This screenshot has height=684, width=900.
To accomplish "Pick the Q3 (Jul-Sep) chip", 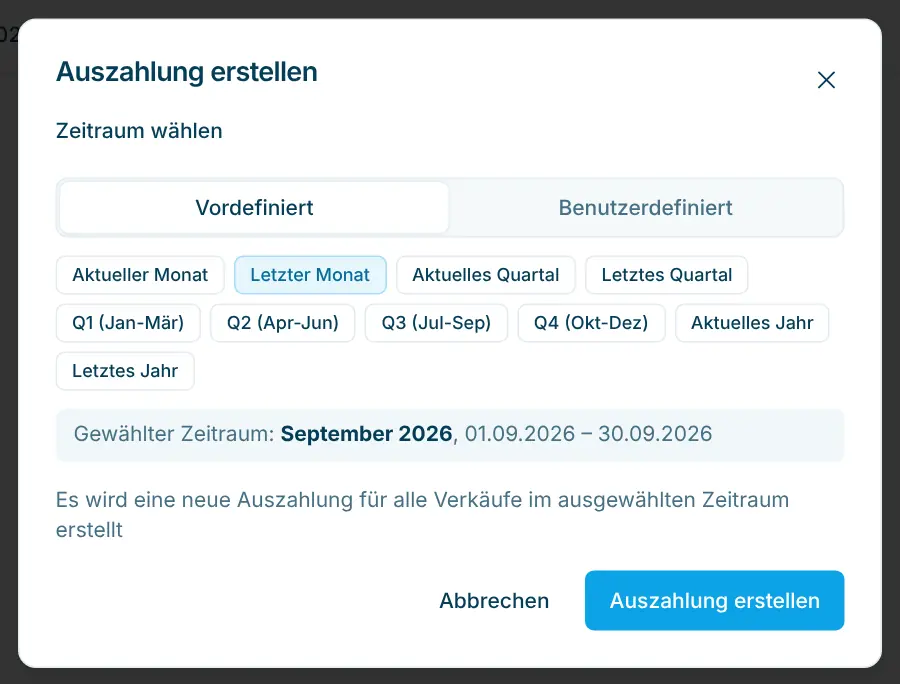I will coord(436,323).
